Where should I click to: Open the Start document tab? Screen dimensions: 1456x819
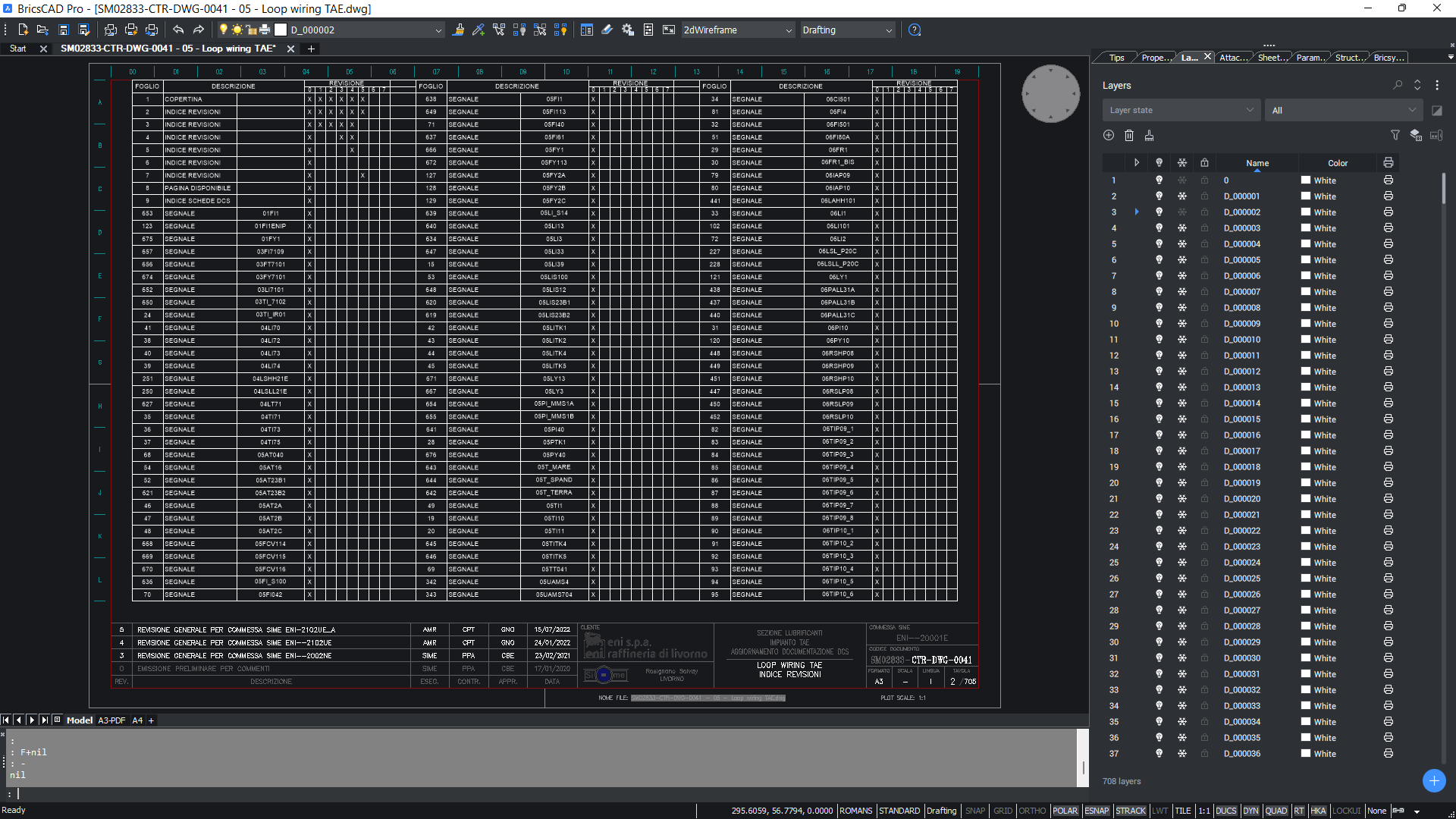[x=18, y=49]
